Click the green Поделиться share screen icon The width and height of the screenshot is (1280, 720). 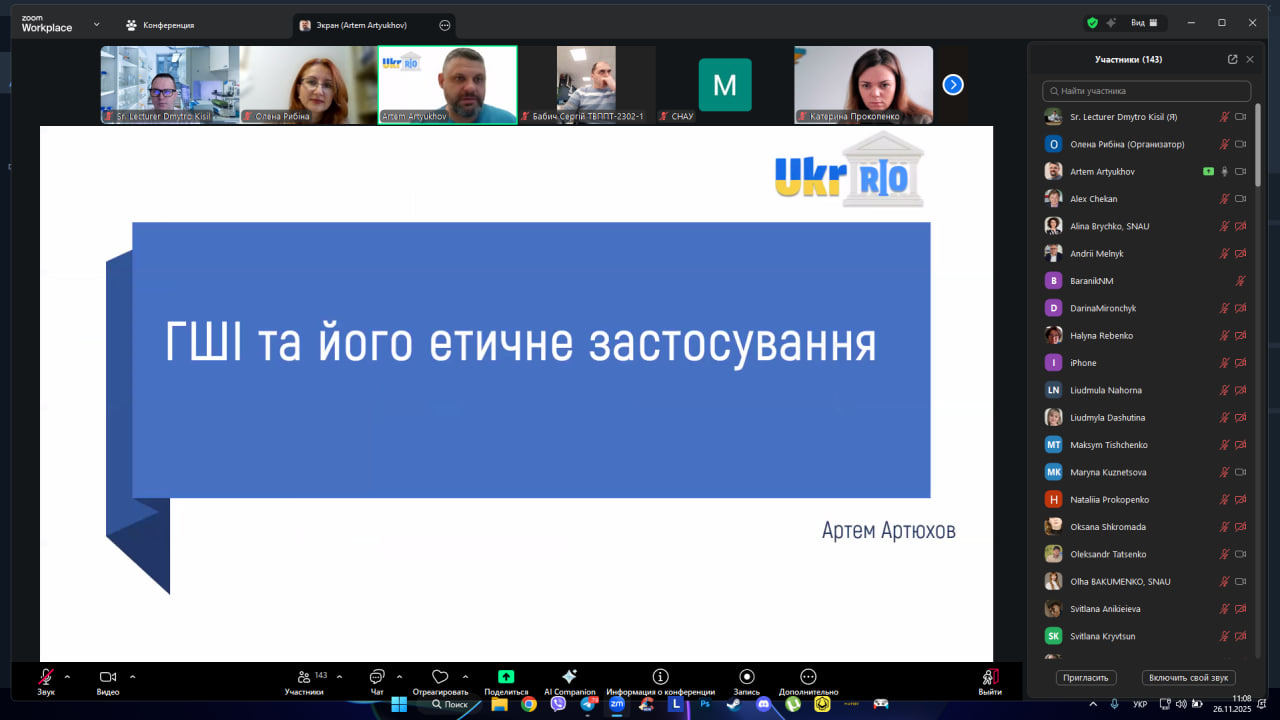click(506, 677)
